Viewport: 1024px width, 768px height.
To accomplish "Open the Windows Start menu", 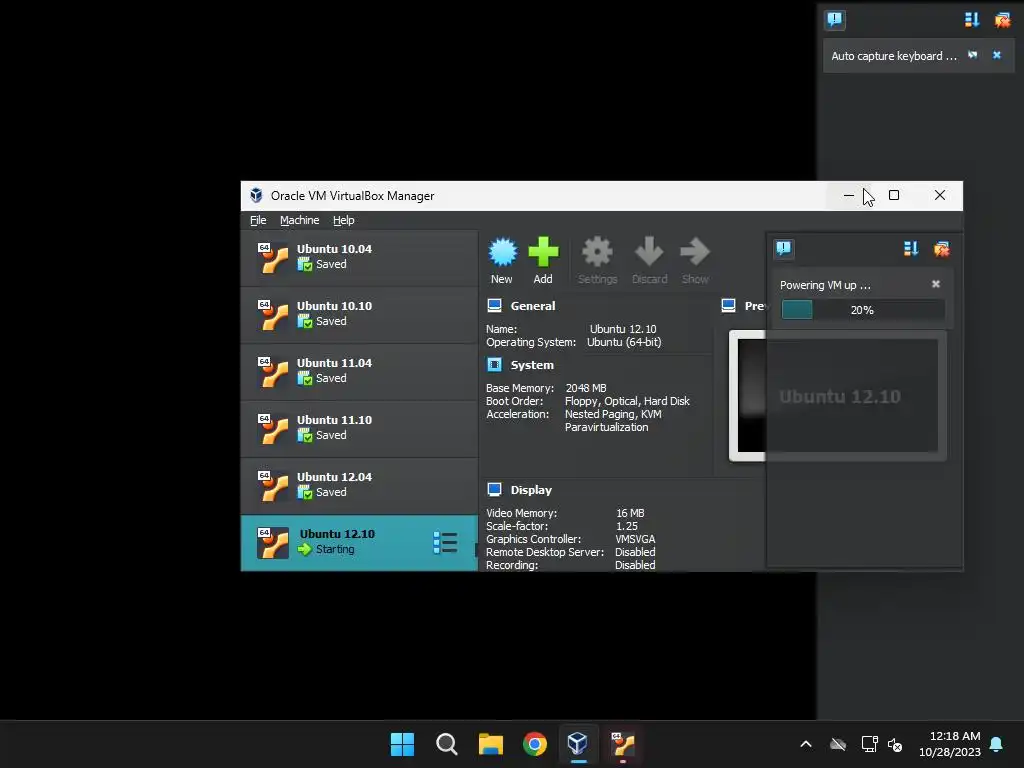I will 402,744.
